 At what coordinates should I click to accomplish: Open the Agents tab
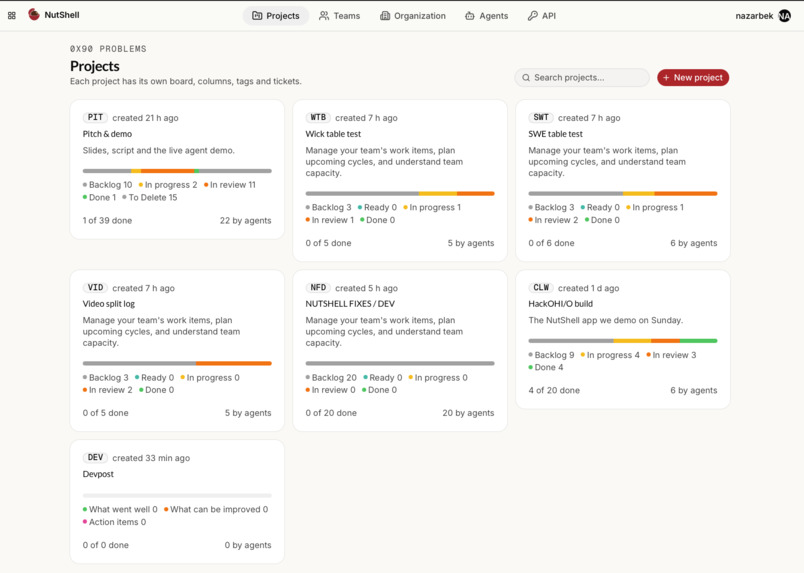click(487, 16)
